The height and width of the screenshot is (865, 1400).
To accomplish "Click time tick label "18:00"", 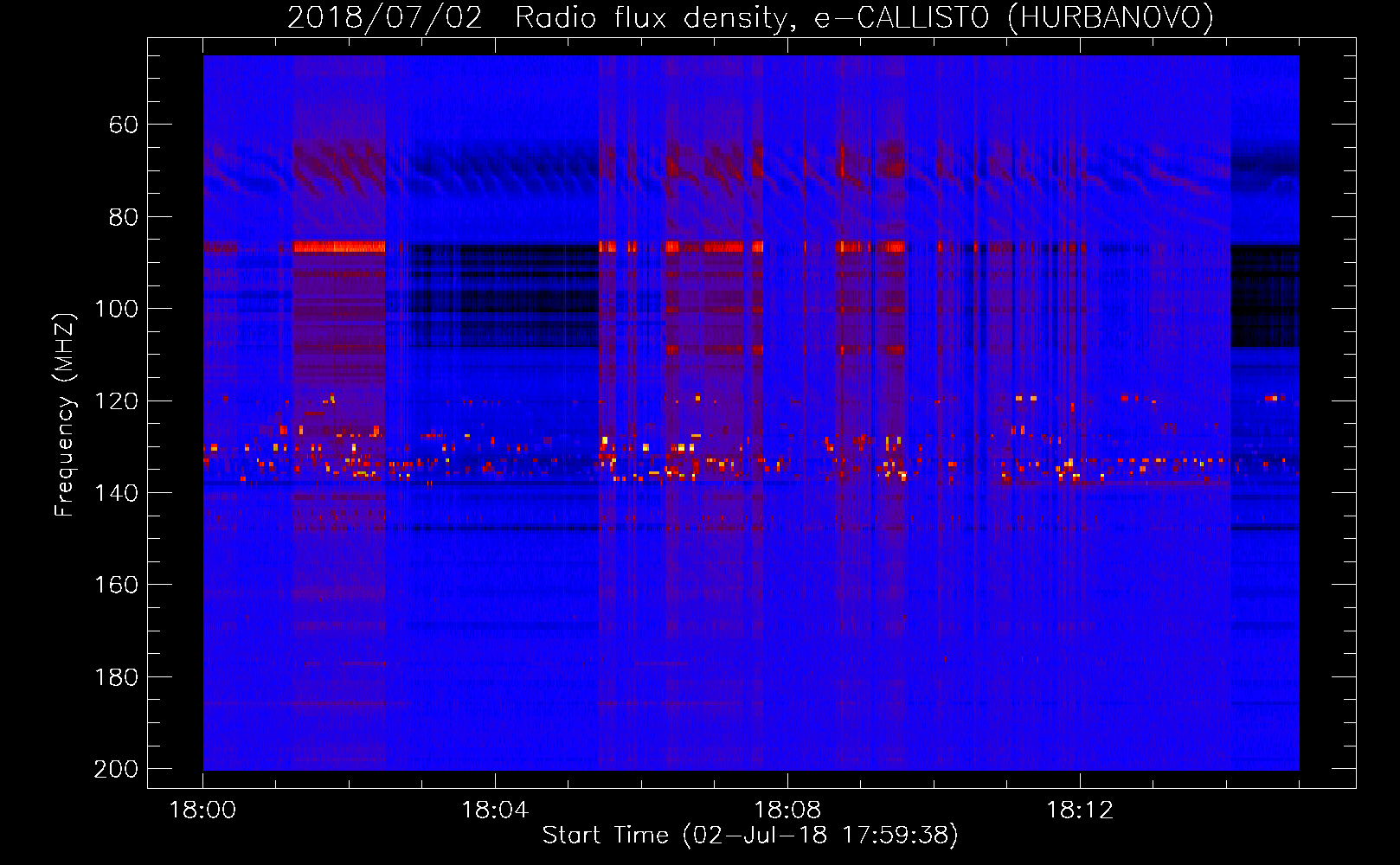I will [x=202, y=810].
